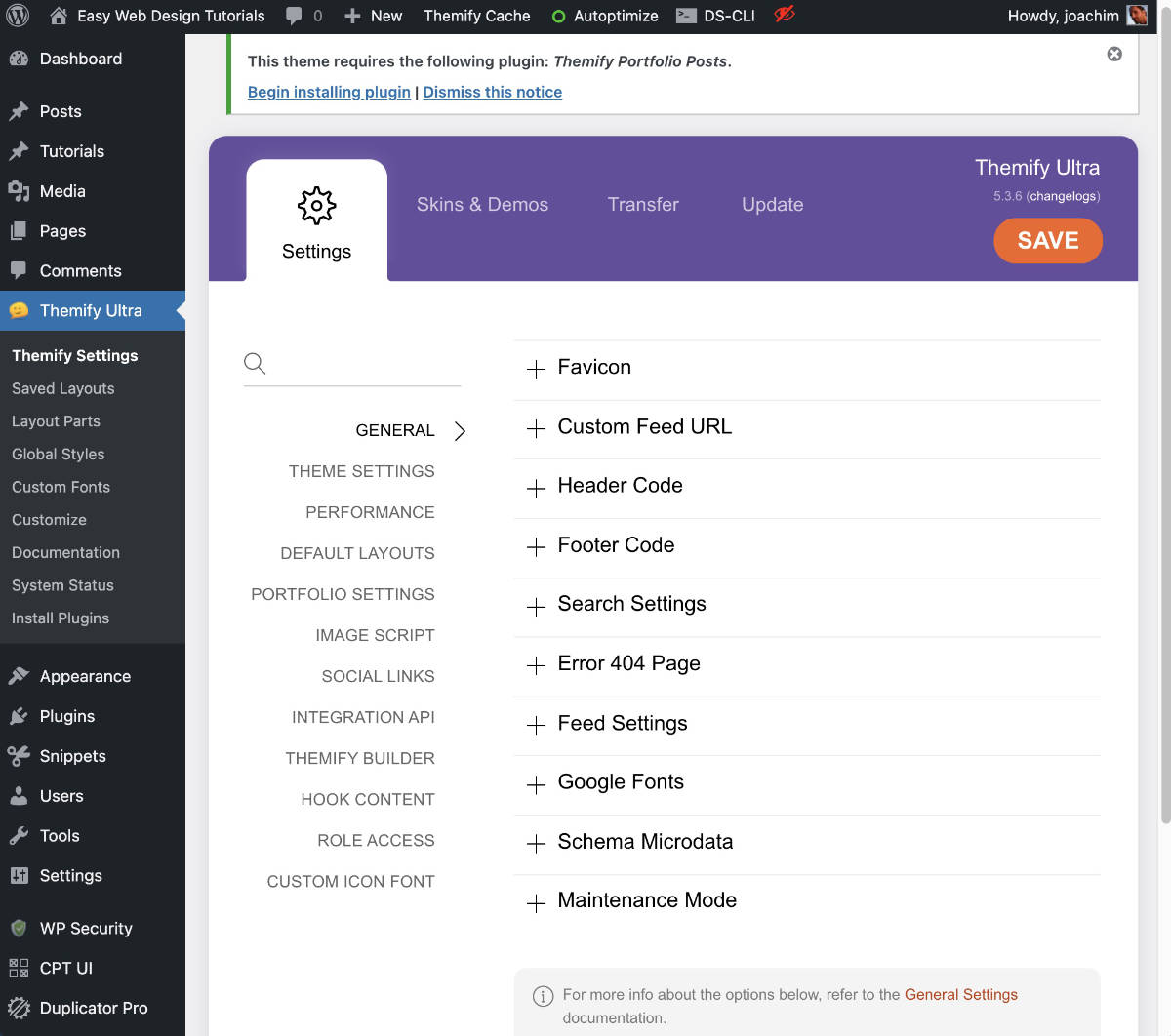
Task: Open the THEMIFY BUILDER category
Action: 360,758
